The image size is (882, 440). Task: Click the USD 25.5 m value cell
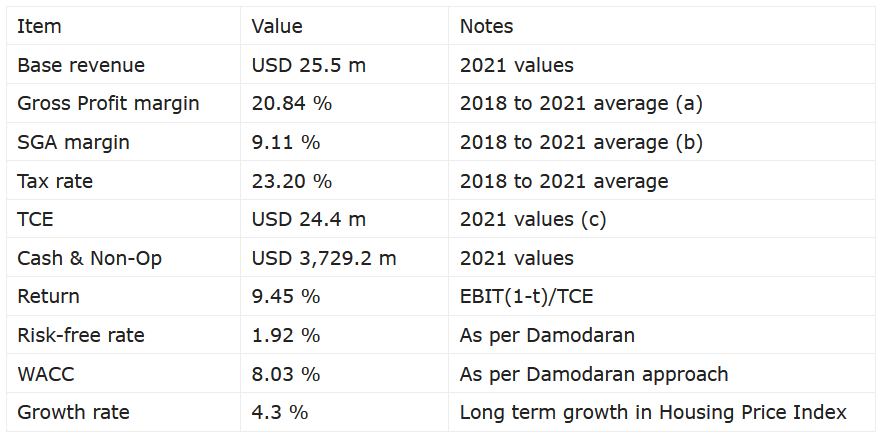[309, 66]
